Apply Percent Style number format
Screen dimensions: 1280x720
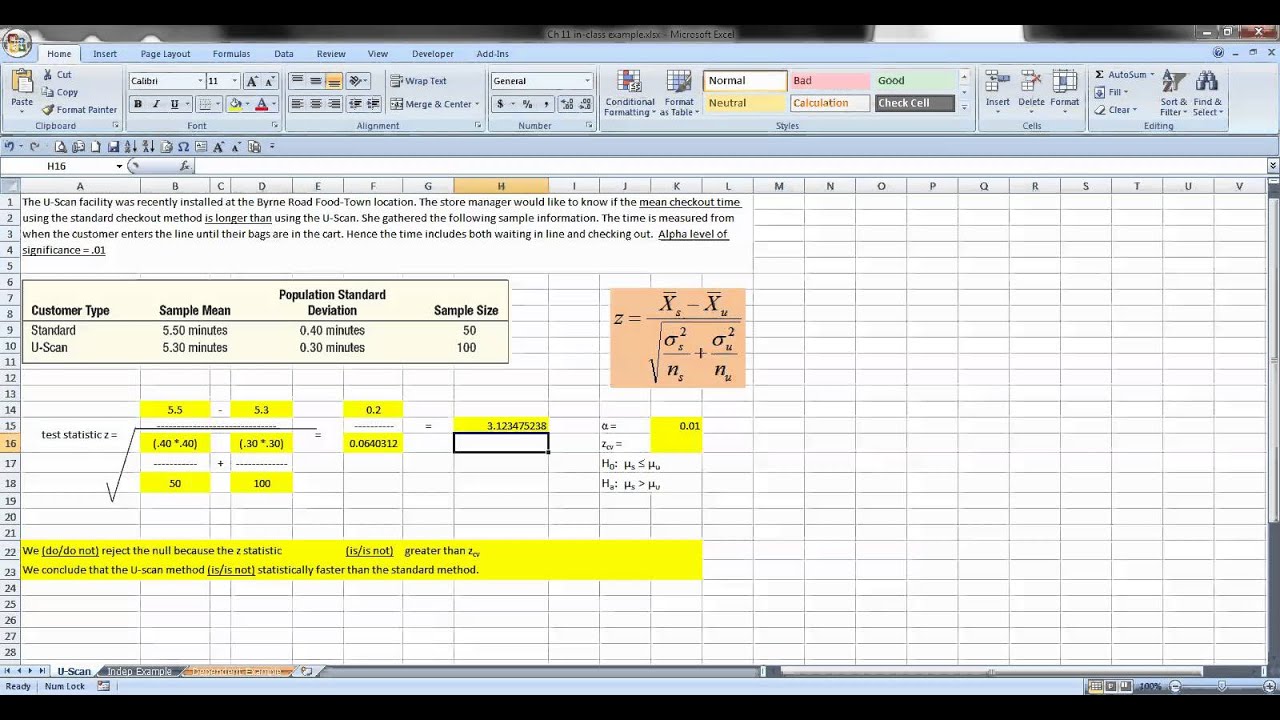point(526,104)
